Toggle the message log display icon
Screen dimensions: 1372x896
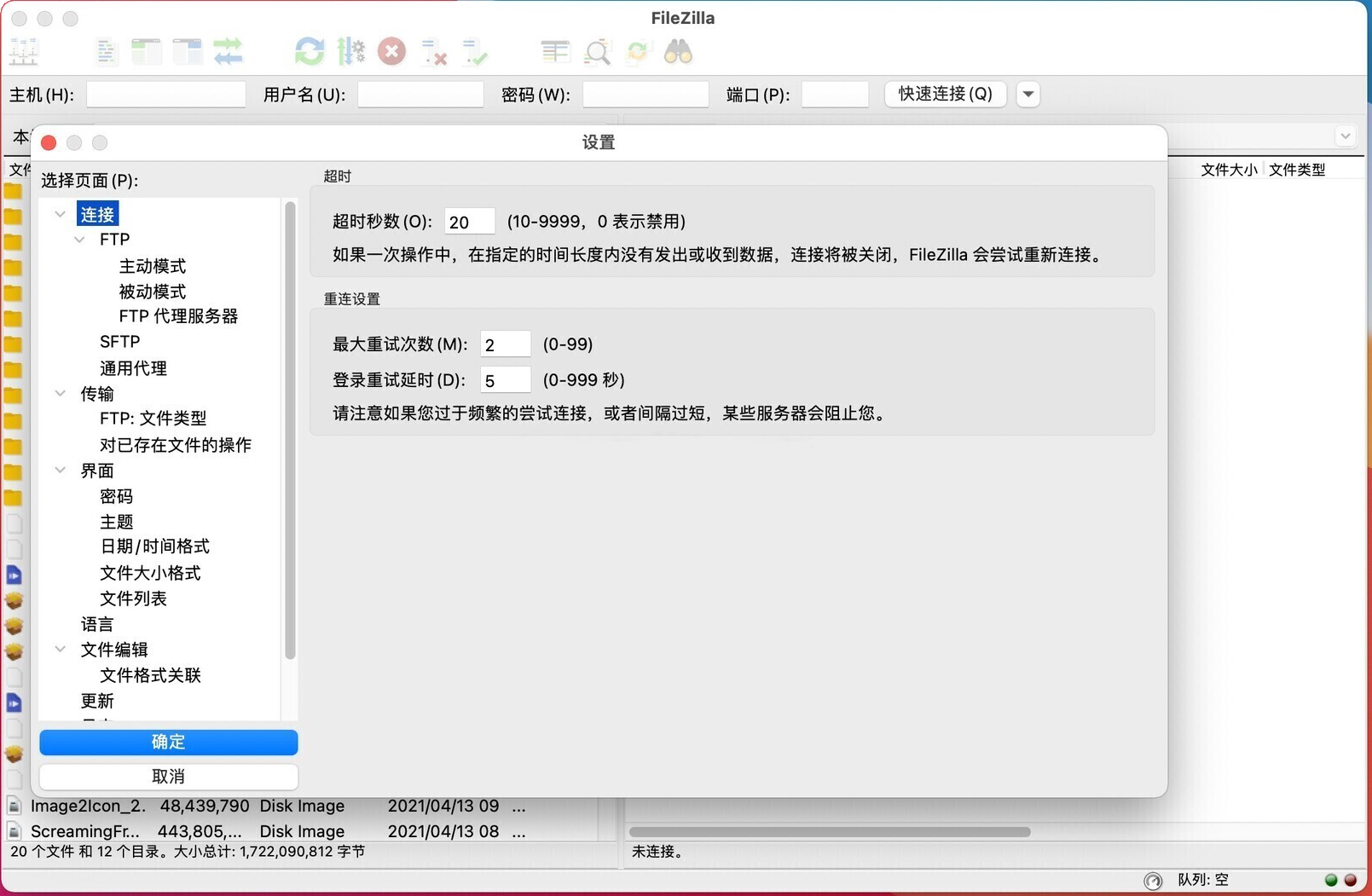(x=107, y=52)
